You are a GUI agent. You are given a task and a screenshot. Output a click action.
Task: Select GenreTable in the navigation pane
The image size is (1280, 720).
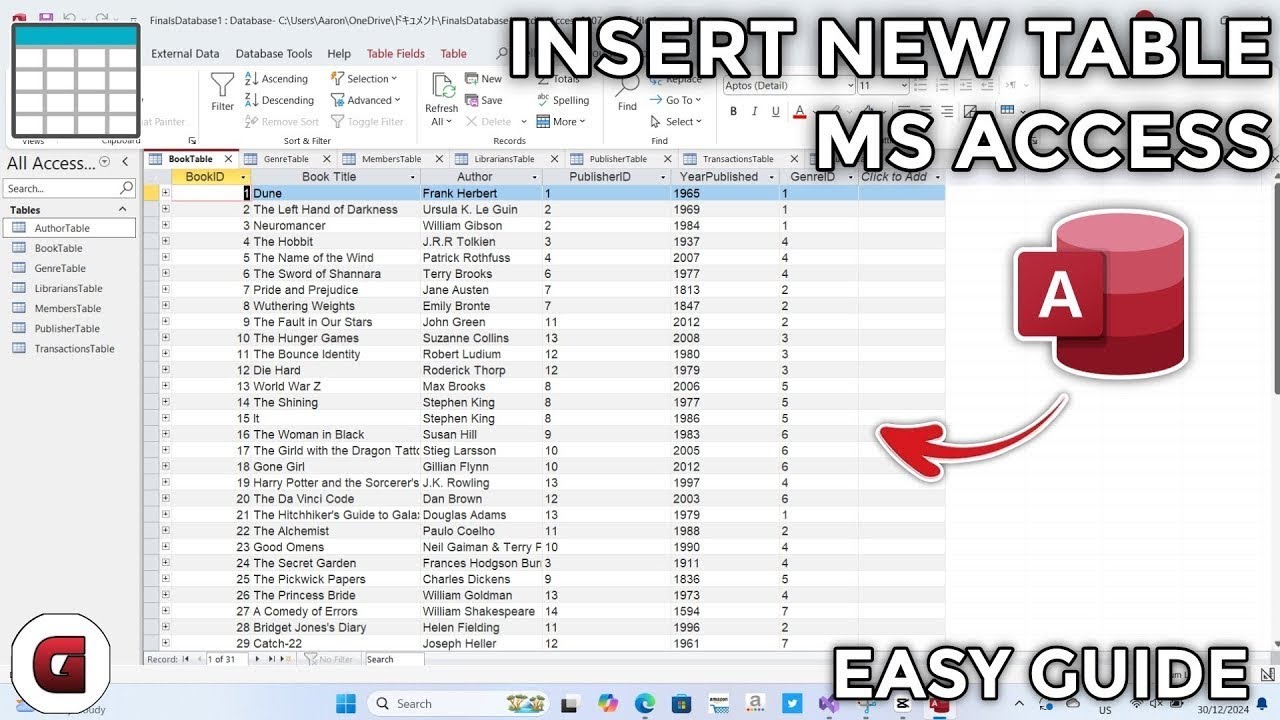(x=70, y=268)
